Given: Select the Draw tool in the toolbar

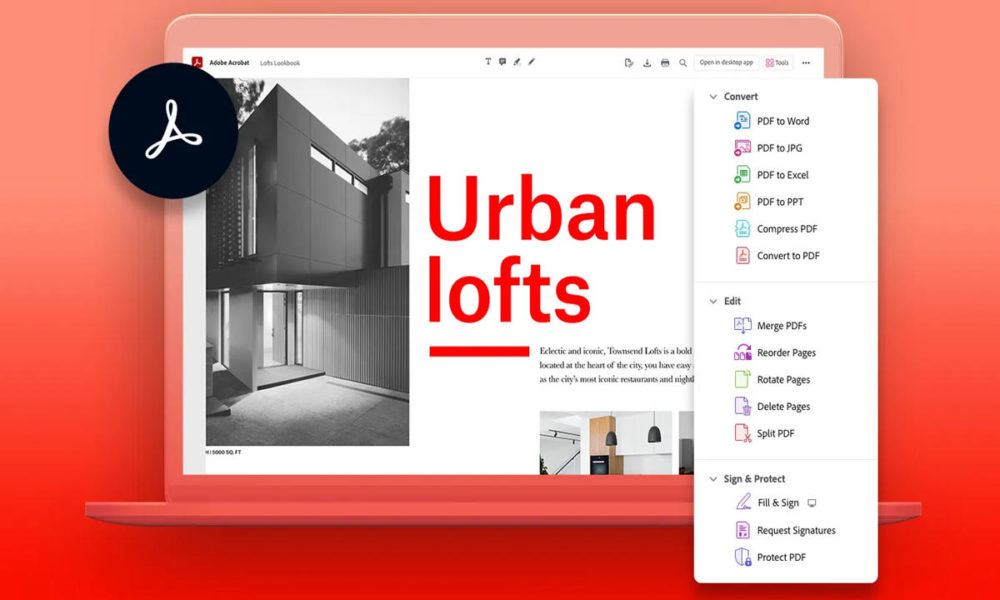Looking at the screenshot, I should pyautogui.click(x=531, y=62).
